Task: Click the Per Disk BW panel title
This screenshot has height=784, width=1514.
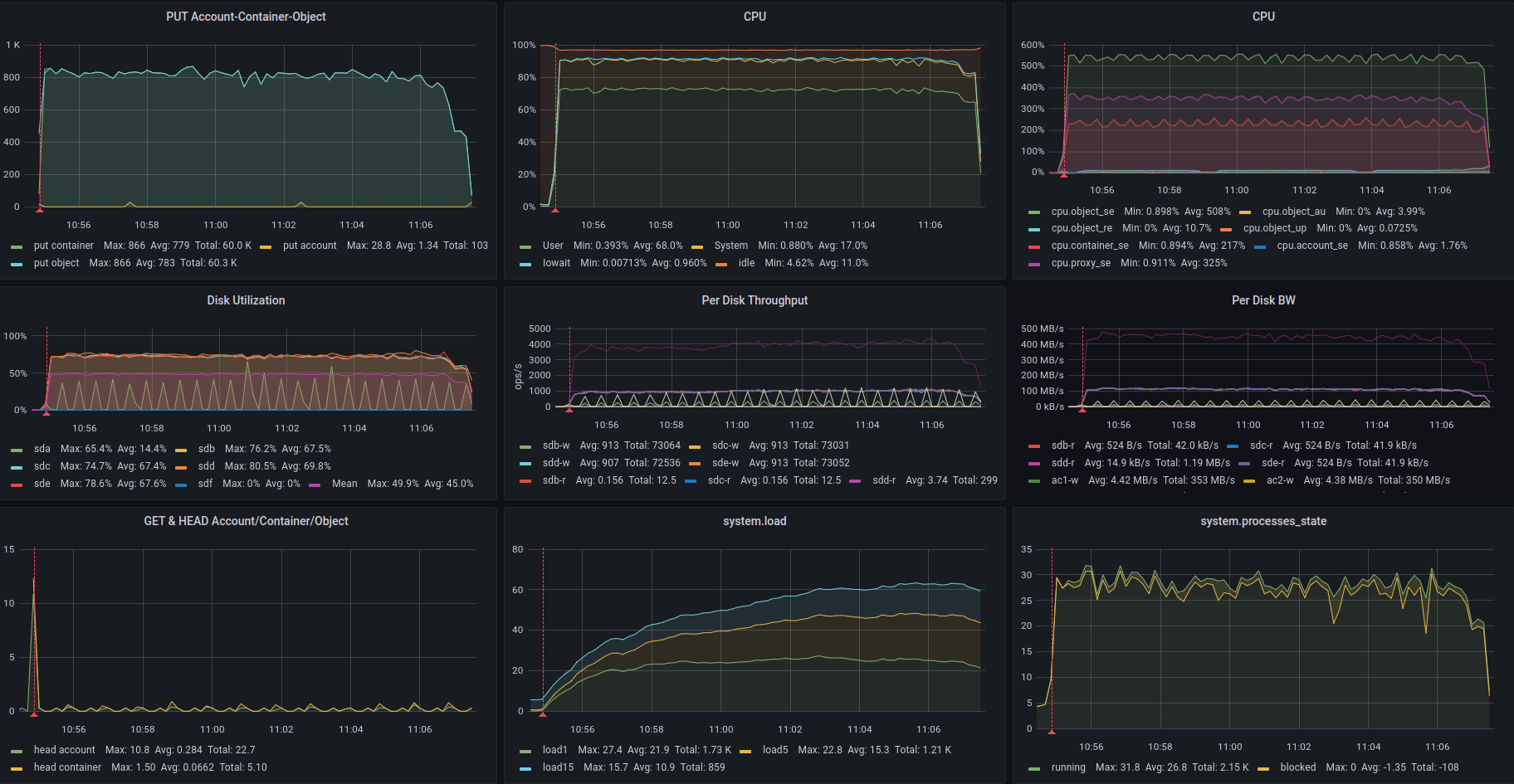Action: point(1262,300)
